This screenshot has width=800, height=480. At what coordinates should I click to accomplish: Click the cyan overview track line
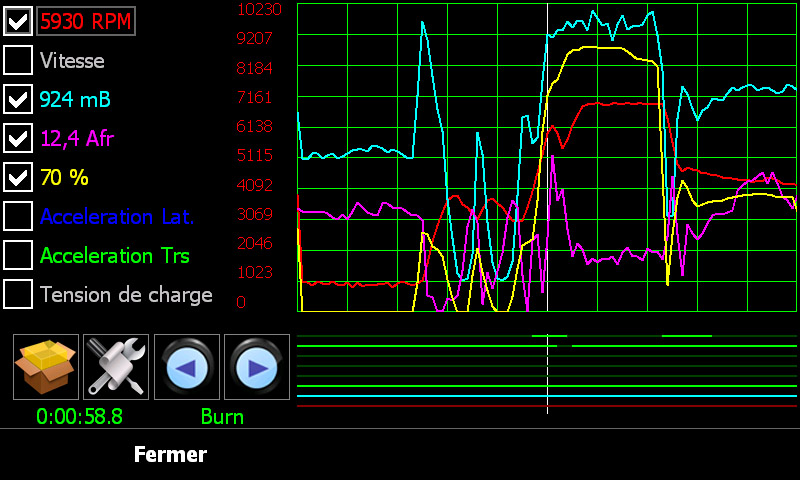tap(546, 396)
